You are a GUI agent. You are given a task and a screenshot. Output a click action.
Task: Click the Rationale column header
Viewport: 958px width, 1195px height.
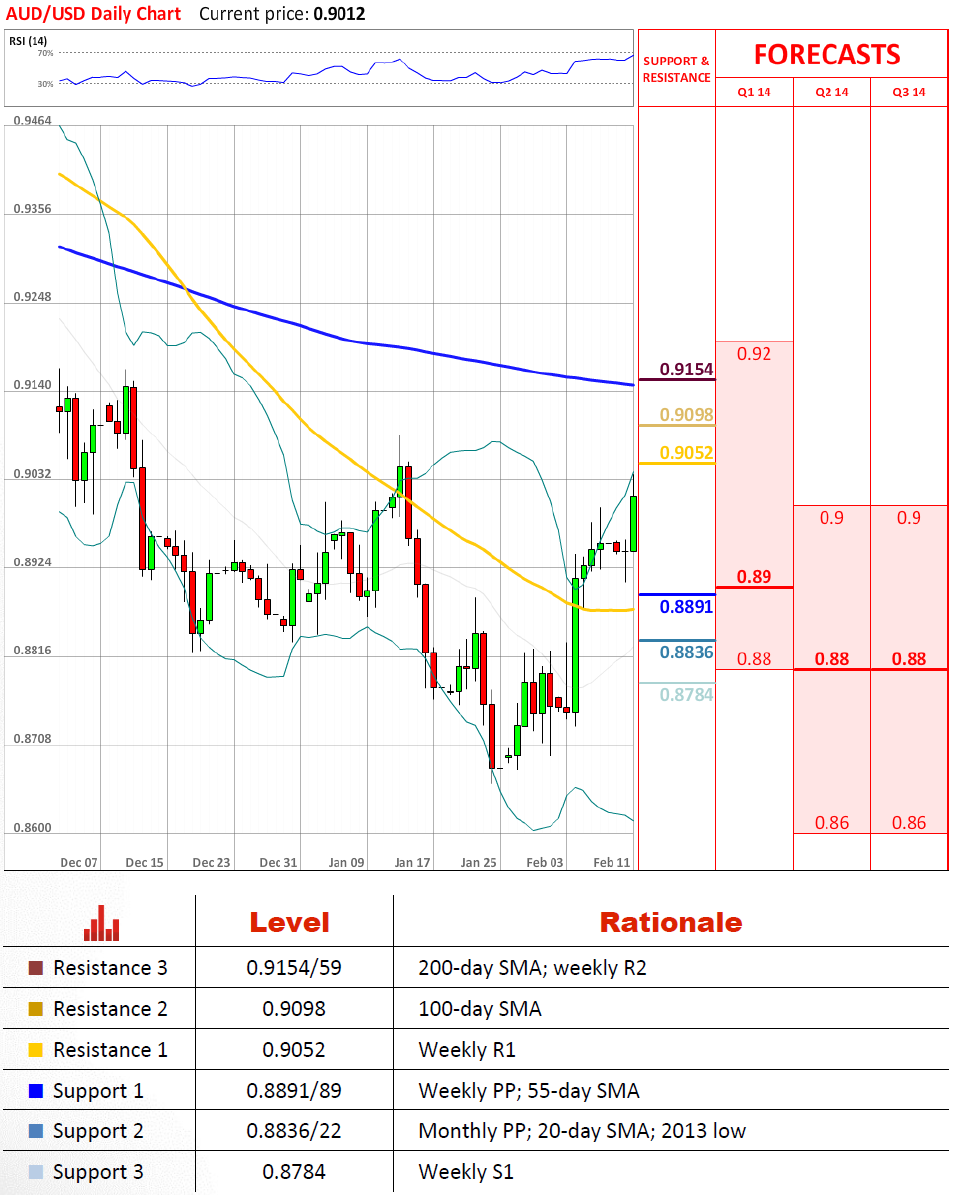pos(671,923)
